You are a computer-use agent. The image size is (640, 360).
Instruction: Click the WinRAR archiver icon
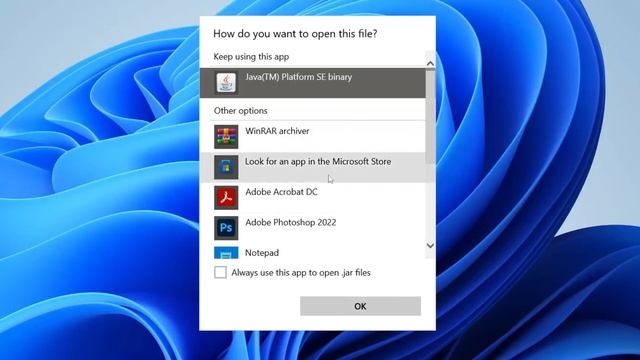tap(226, 137)
